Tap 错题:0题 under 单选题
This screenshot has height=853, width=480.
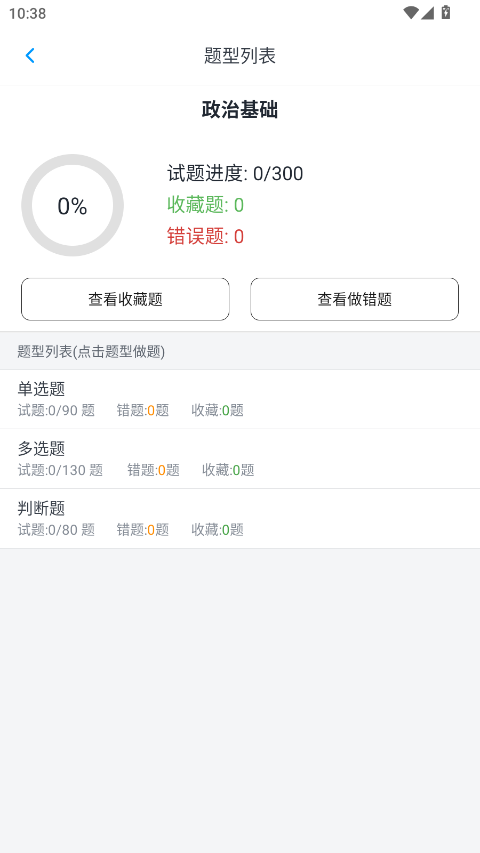[x=143, y=410]
